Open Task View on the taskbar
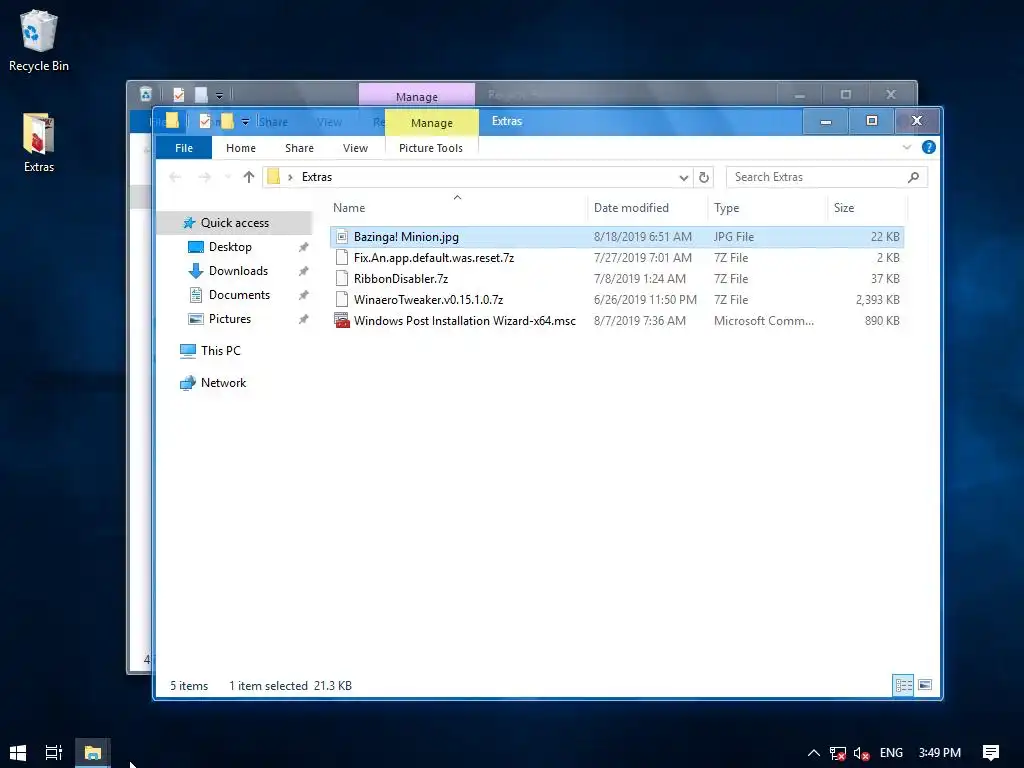Image resolution: width=1024 pixels, height=768 pixels. click(54, 752)
